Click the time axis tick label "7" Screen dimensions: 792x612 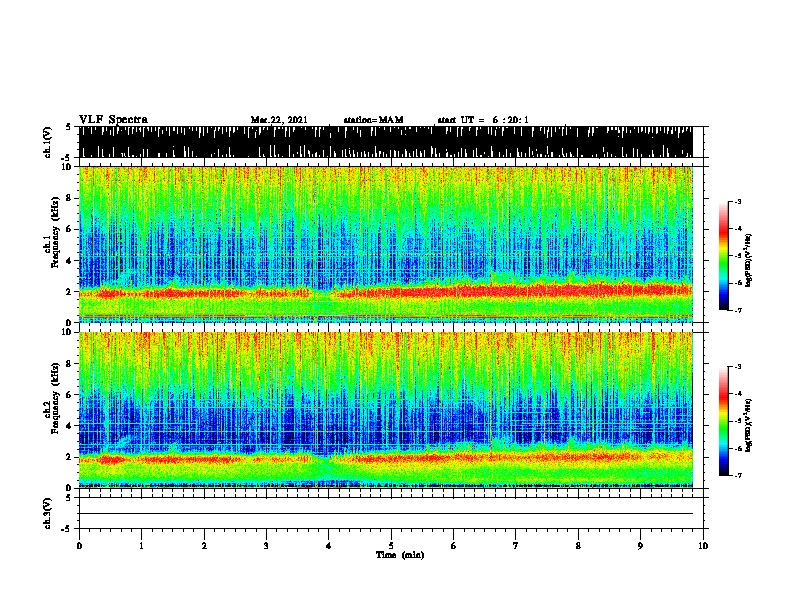pyautogui.click(x=516, y=546)
